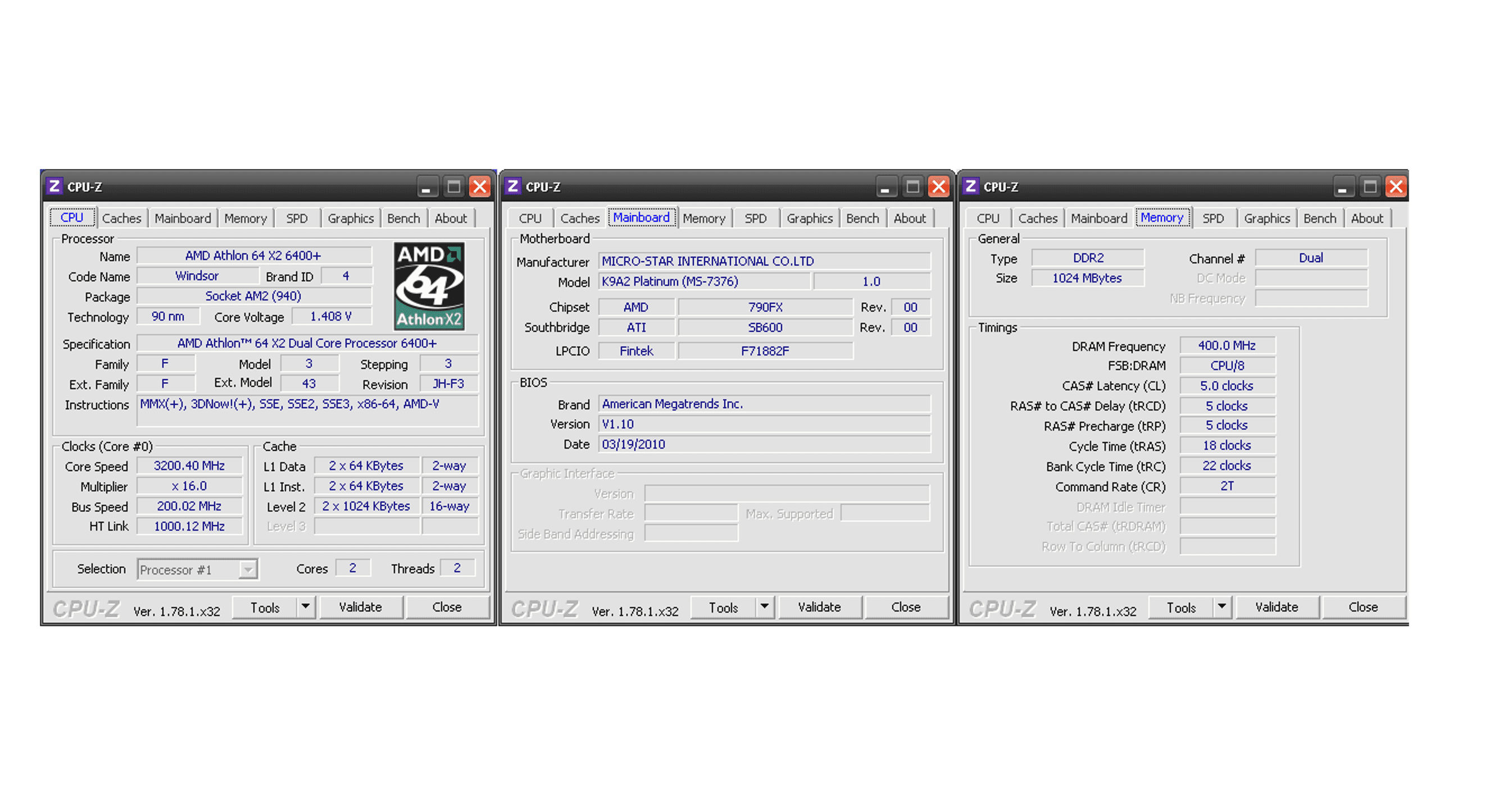Open Bench tab in right window
The image size is (1499, 812).
(x=1320, y=218)
